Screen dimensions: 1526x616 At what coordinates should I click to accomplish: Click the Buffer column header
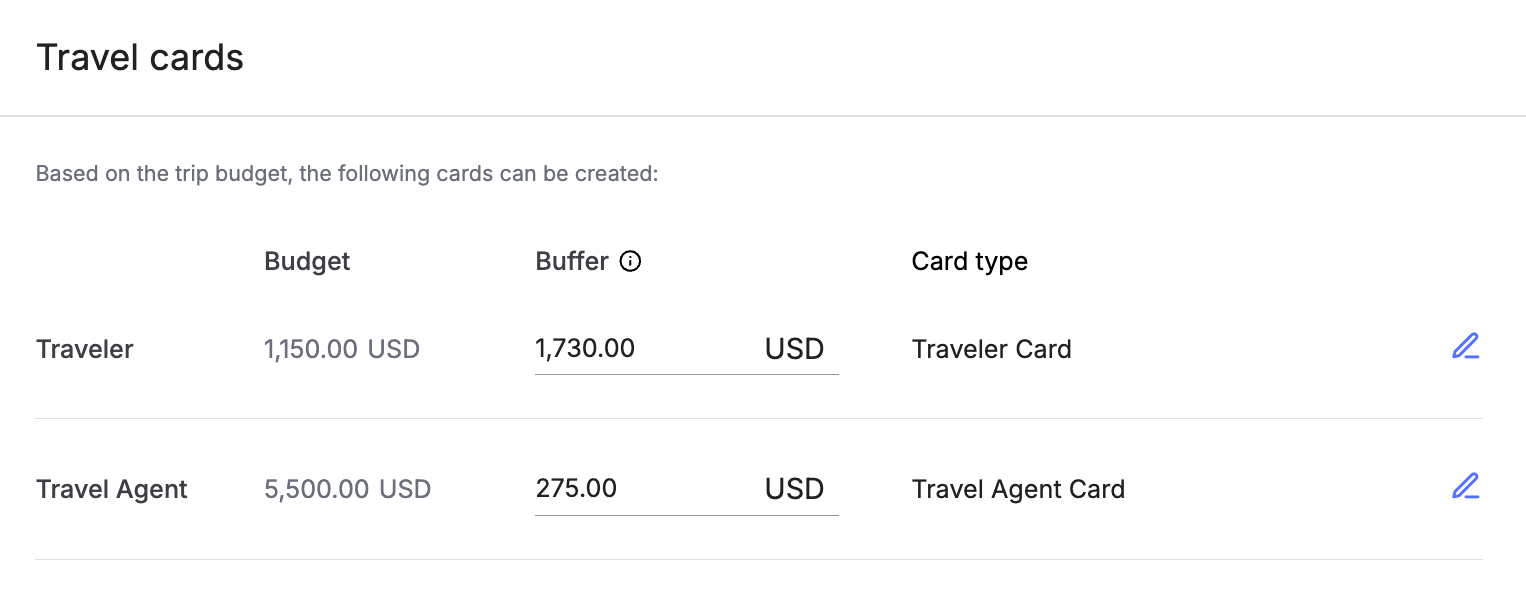pyautogui.click(x=572, y=262)
